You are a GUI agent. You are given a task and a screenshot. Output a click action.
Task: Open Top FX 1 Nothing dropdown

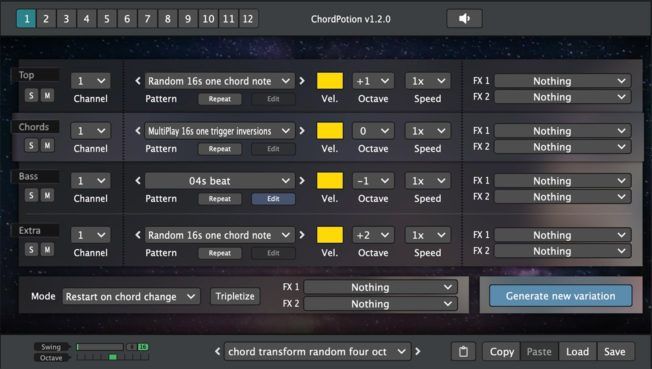coord(563,81)
